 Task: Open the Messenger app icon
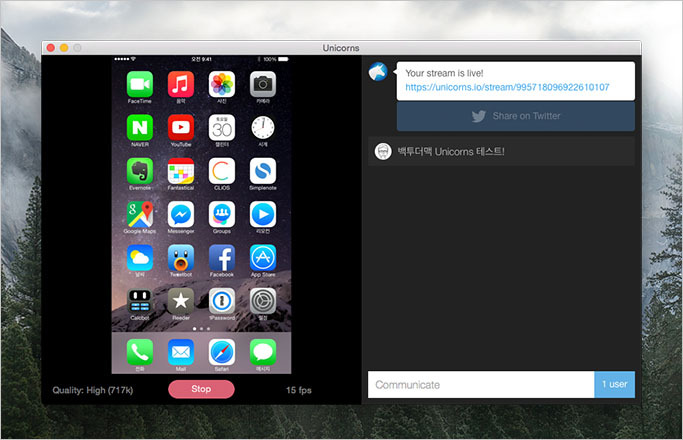pyautogui.click(x=181, y=214)
